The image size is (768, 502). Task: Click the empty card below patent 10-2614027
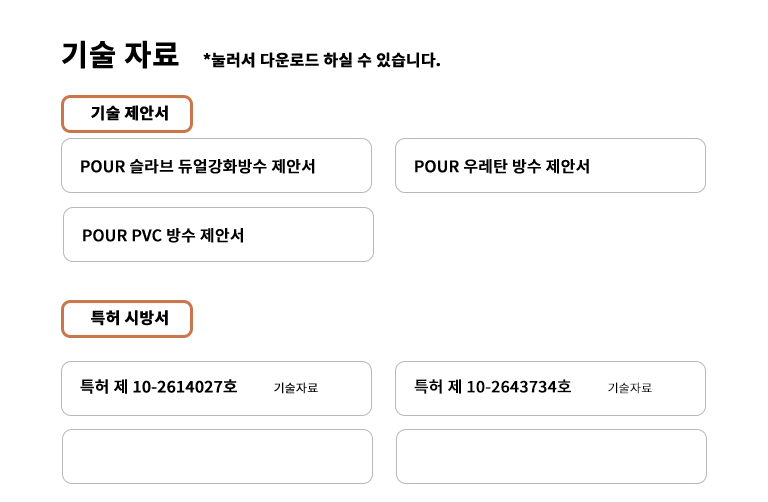[x=217, y=456]
